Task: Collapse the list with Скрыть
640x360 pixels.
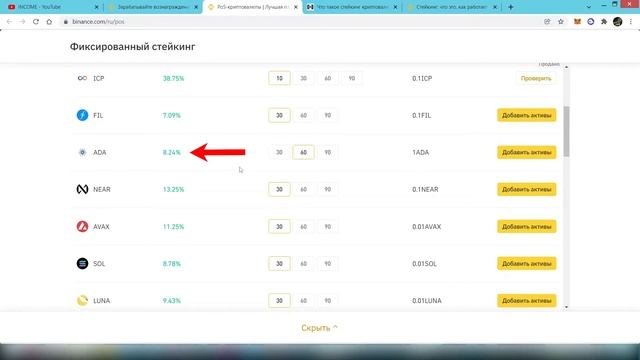Action: tap(319, 328)
